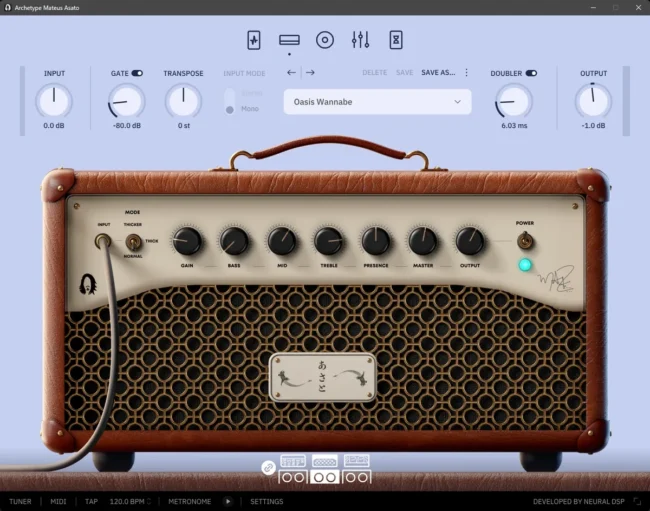Close the Archetype Mateus Asato window
Screen dimensions: 650x511
[x=638, y=7]
